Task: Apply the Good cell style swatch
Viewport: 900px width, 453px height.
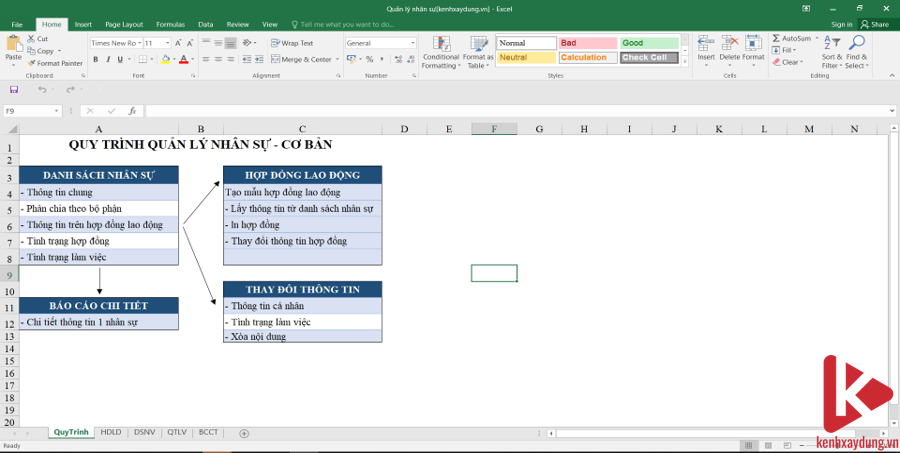Action: point(647,43)
